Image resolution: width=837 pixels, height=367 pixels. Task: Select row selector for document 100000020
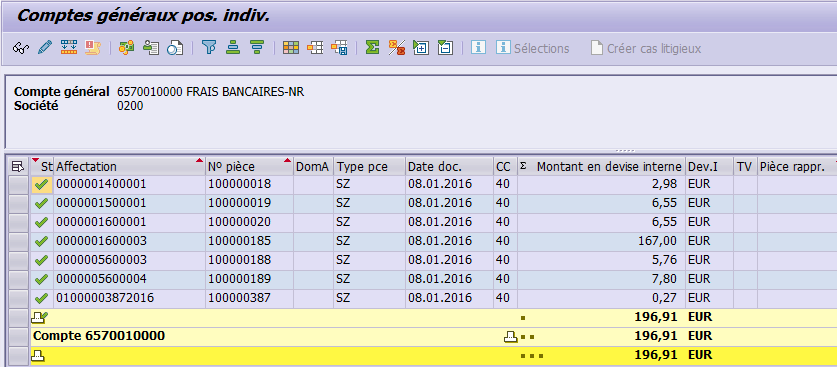[x=19, y=222]
